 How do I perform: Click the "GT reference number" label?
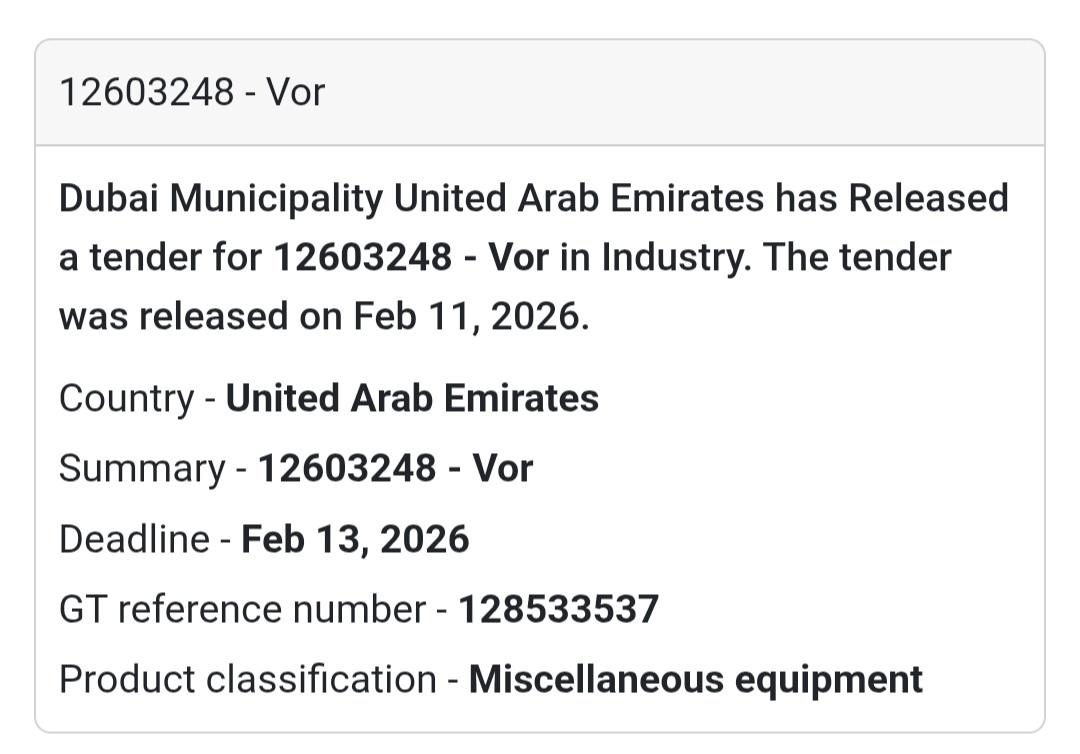242,609
